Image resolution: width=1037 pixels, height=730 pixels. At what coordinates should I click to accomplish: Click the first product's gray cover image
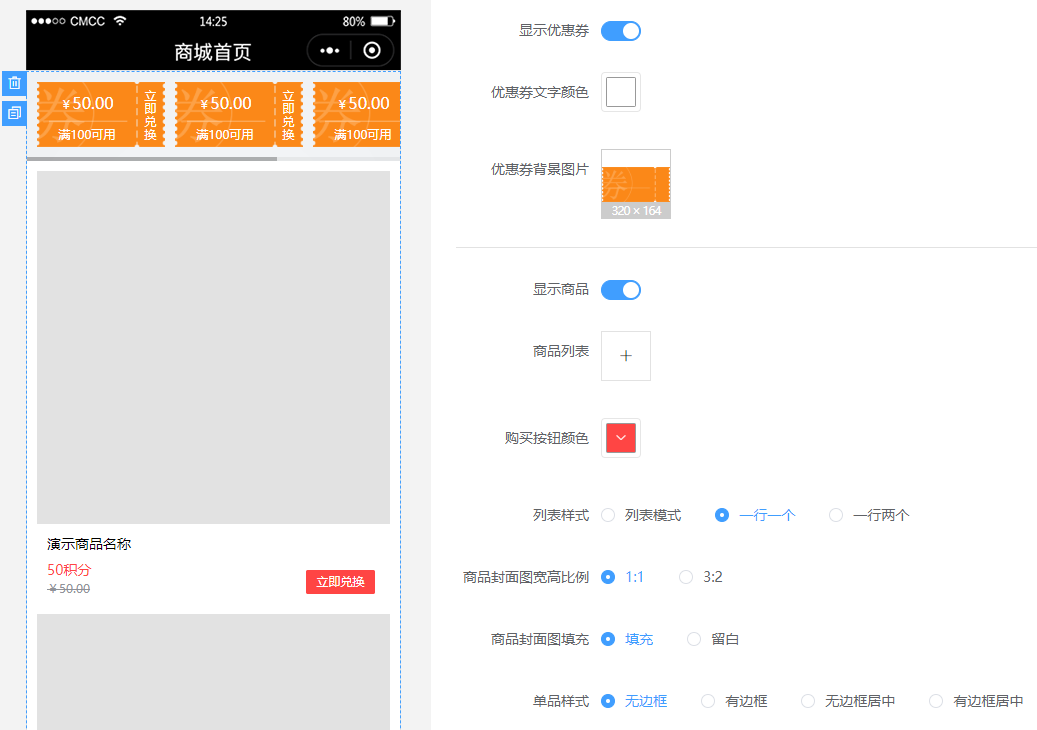(x=213, y=348)
